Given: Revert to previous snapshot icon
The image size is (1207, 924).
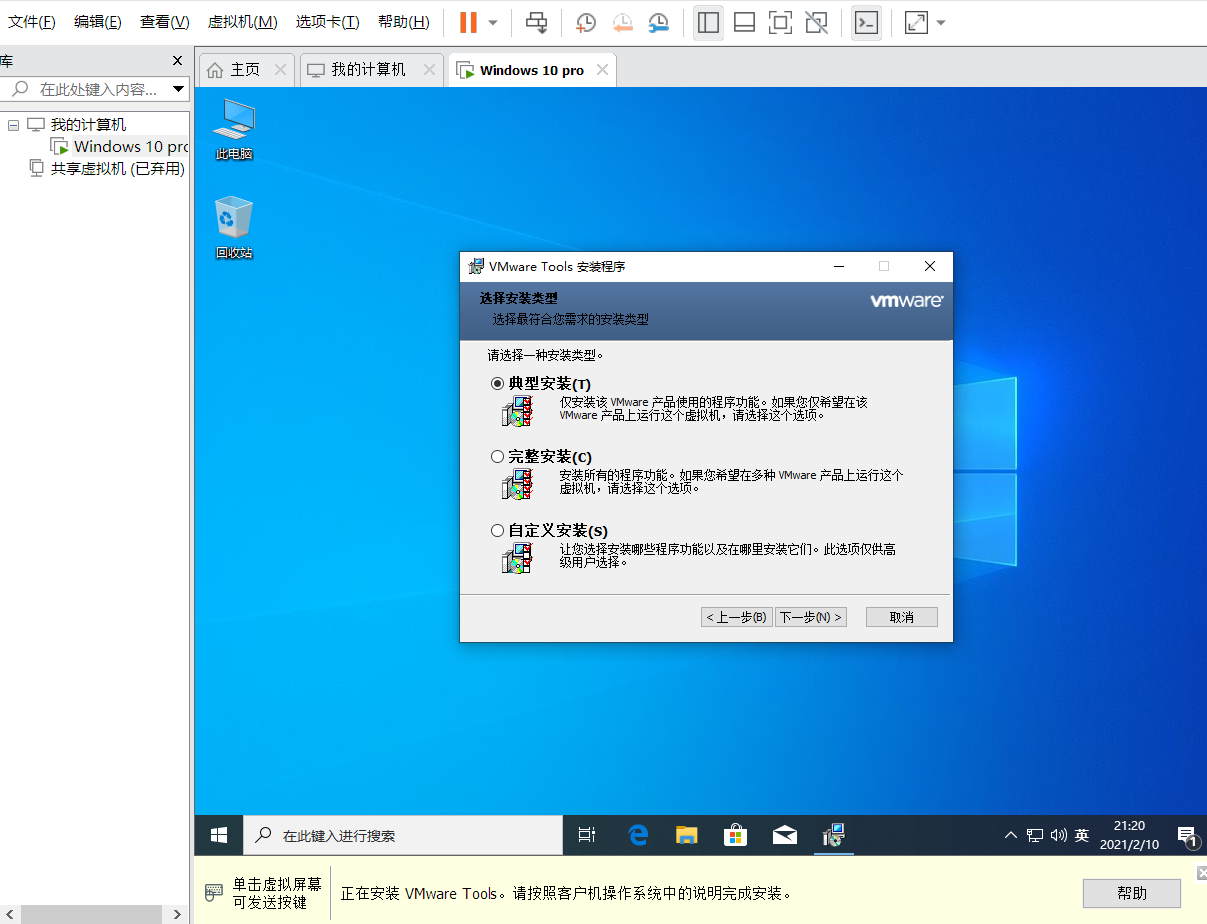Looking at the screenshot, I should (x=622, y=22).
